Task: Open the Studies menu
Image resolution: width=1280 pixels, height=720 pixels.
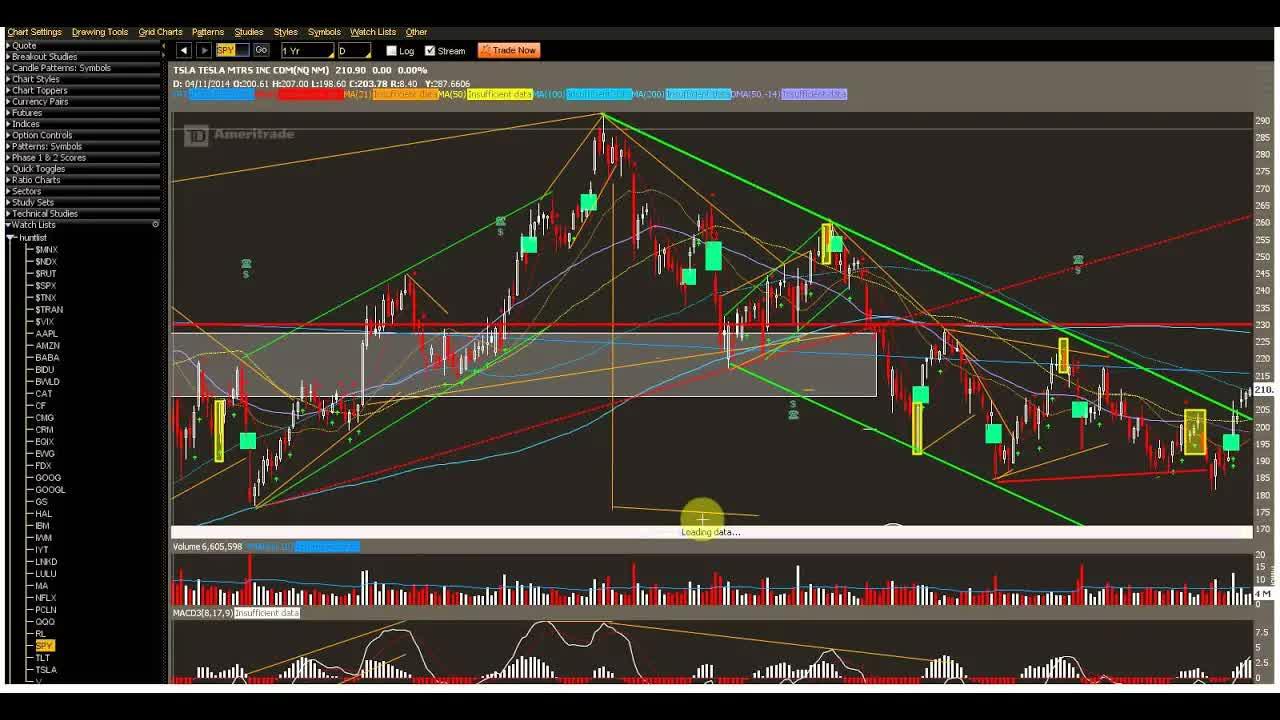Action: 249,32
